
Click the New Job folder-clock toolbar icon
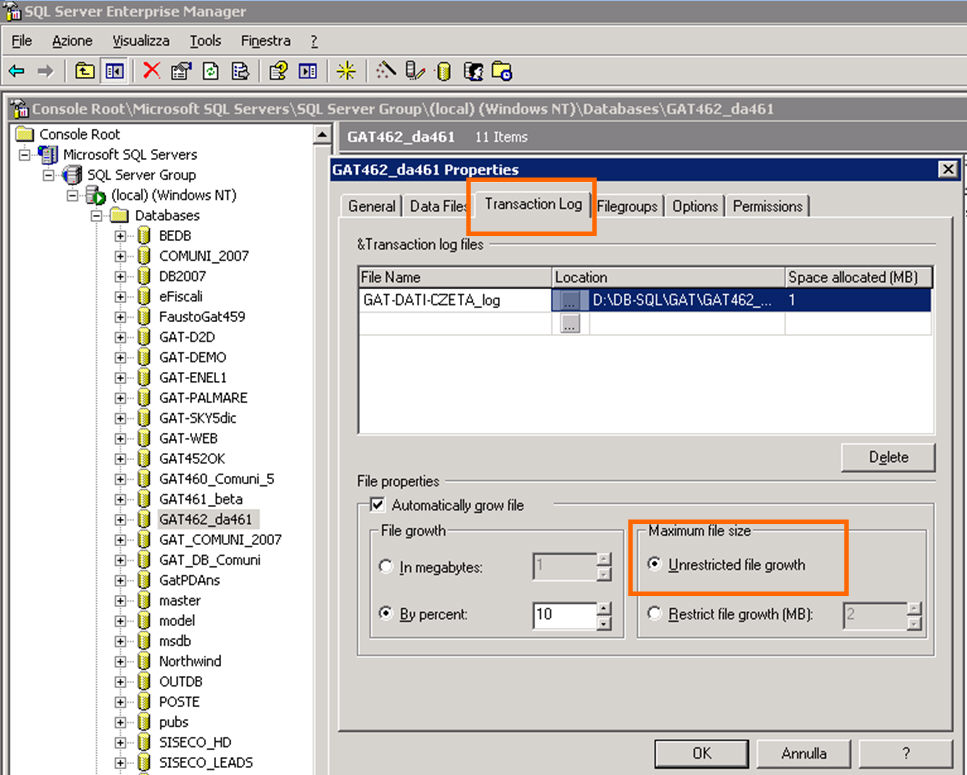[x=502, y=72]
